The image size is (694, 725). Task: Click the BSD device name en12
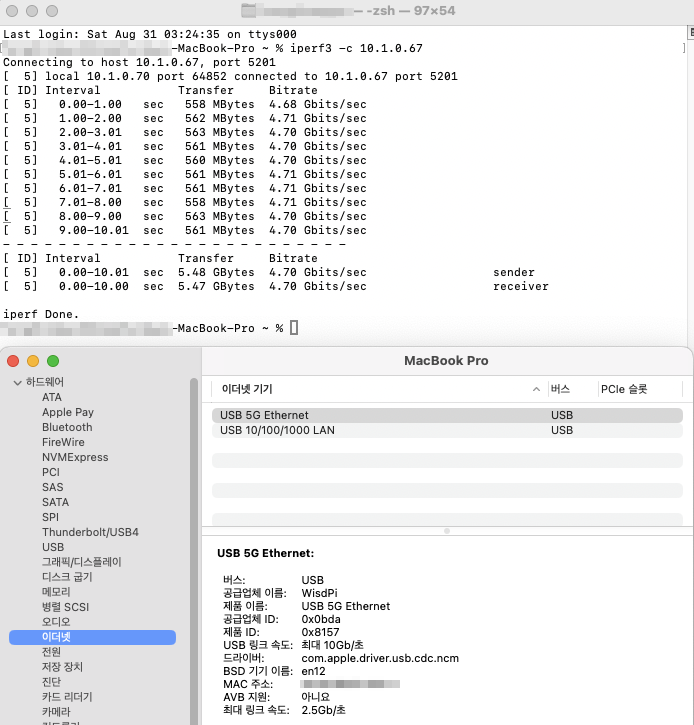[x=313, y=671]
